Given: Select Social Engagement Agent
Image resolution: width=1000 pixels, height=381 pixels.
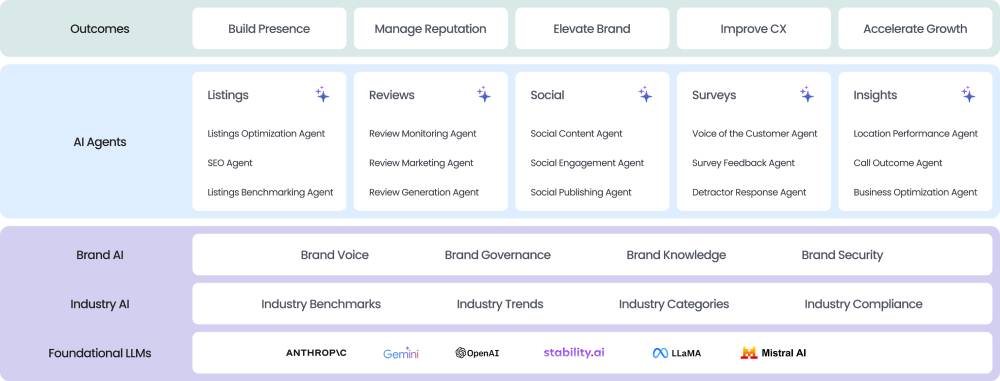Looking at the screenshot, I should [x=587, y=163].
